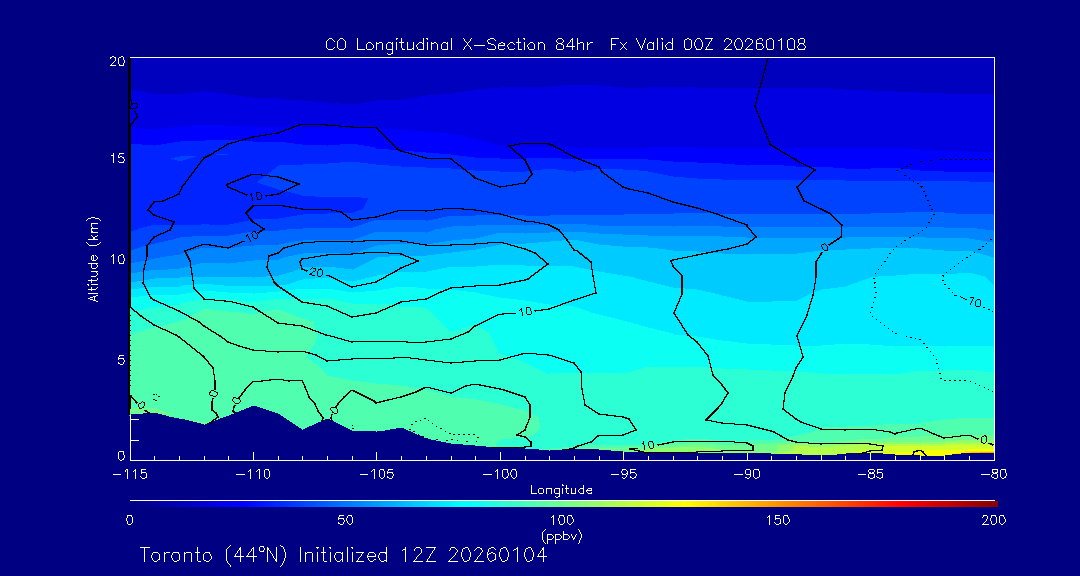Click the (ppbv) units label

point(561,536)
